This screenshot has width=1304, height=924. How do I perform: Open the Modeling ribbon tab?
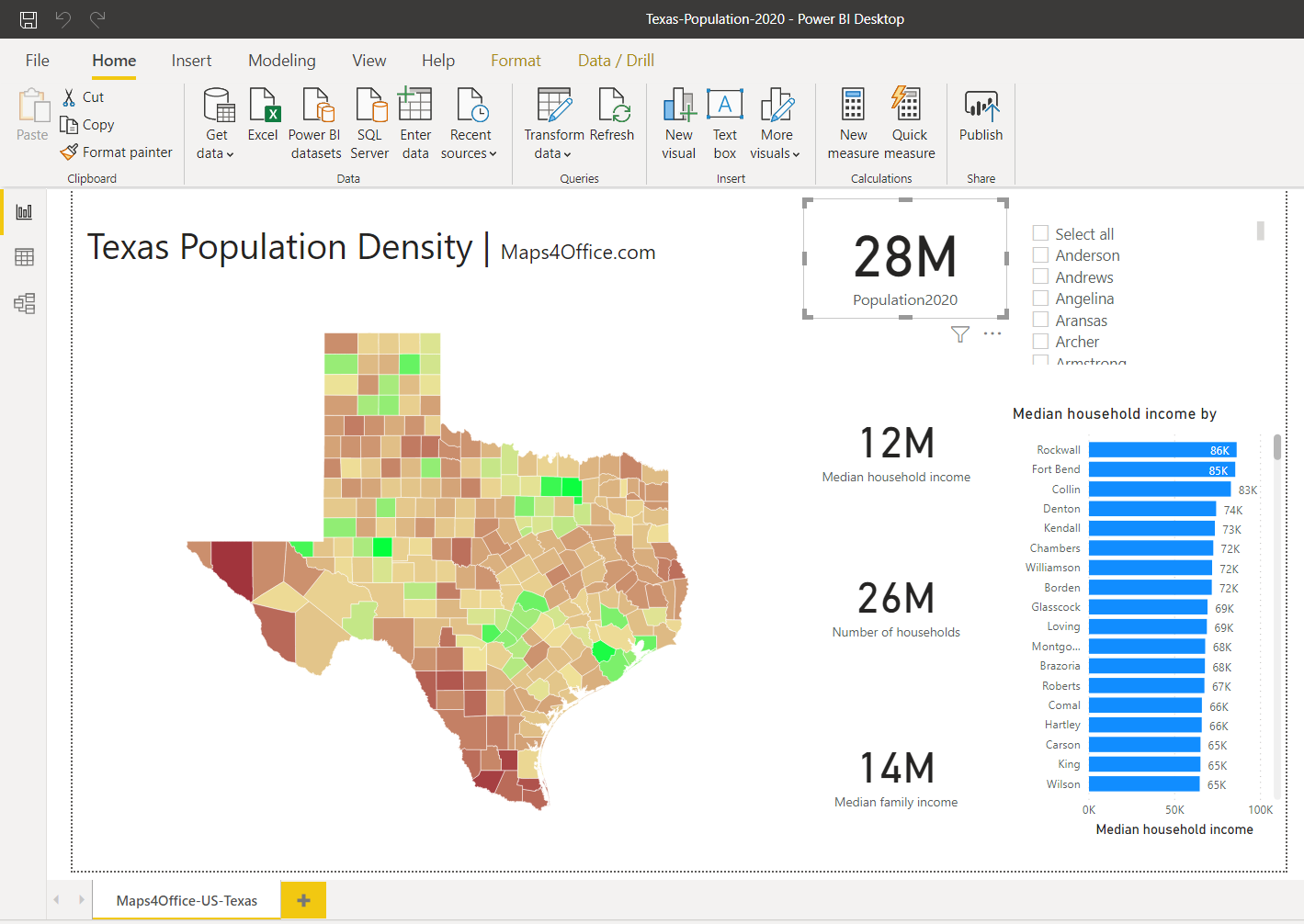tap(281, 61)
